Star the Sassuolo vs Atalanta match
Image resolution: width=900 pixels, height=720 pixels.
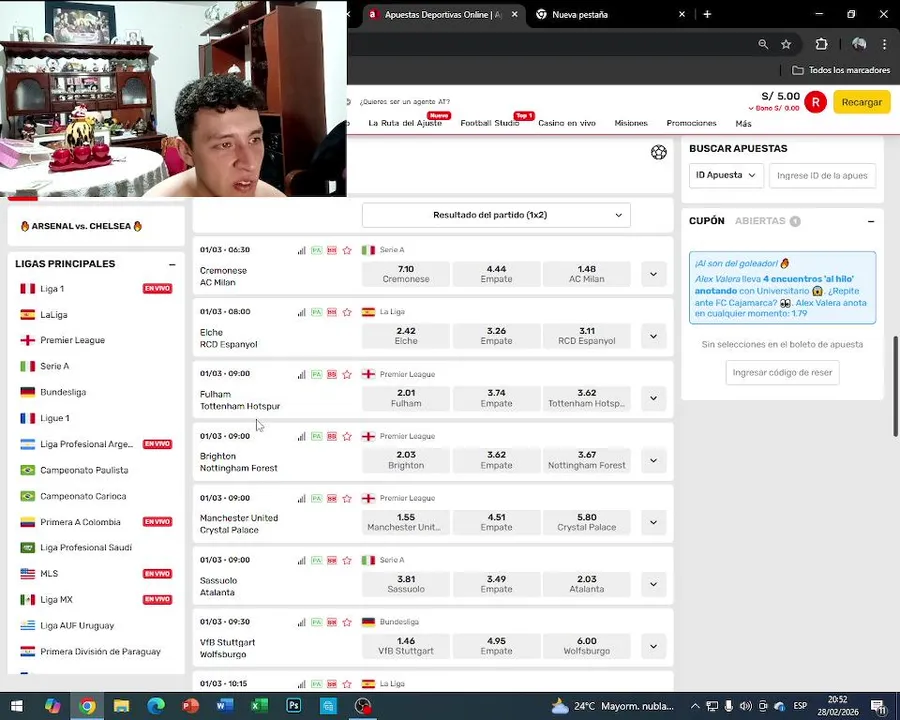click(347, 560)
